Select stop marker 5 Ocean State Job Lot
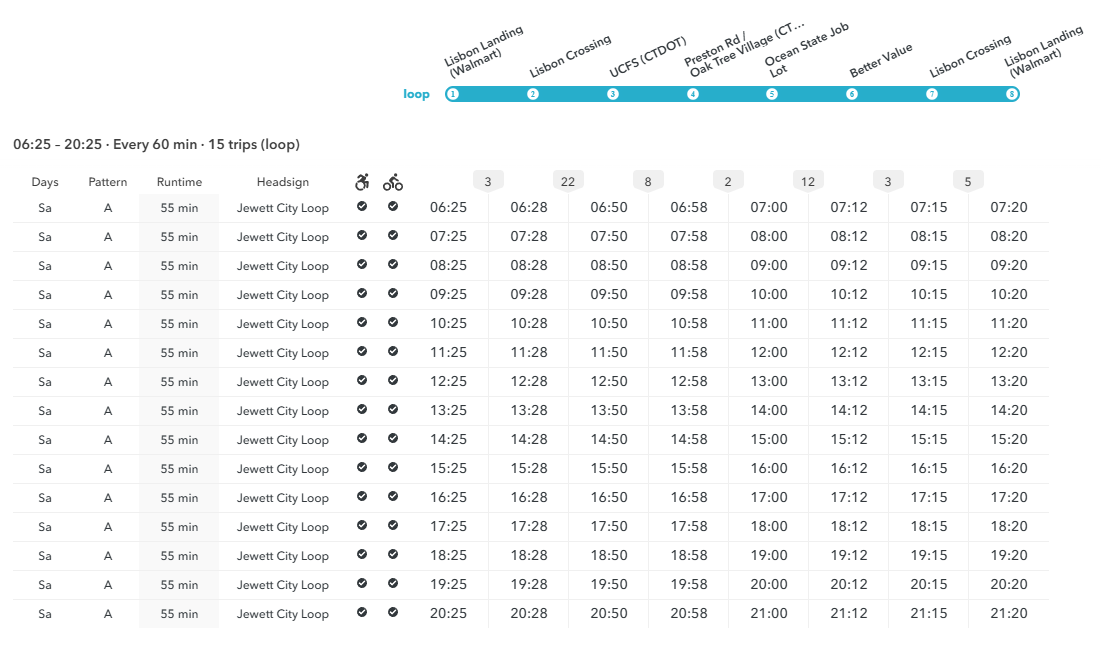Image resolution: width=1101 pixels, height=646 pixels. [x=772, y=94]
